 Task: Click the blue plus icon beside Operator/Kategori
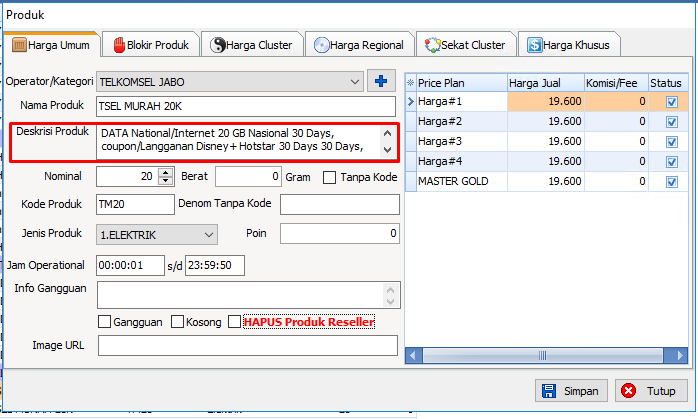tap(381, 81)
